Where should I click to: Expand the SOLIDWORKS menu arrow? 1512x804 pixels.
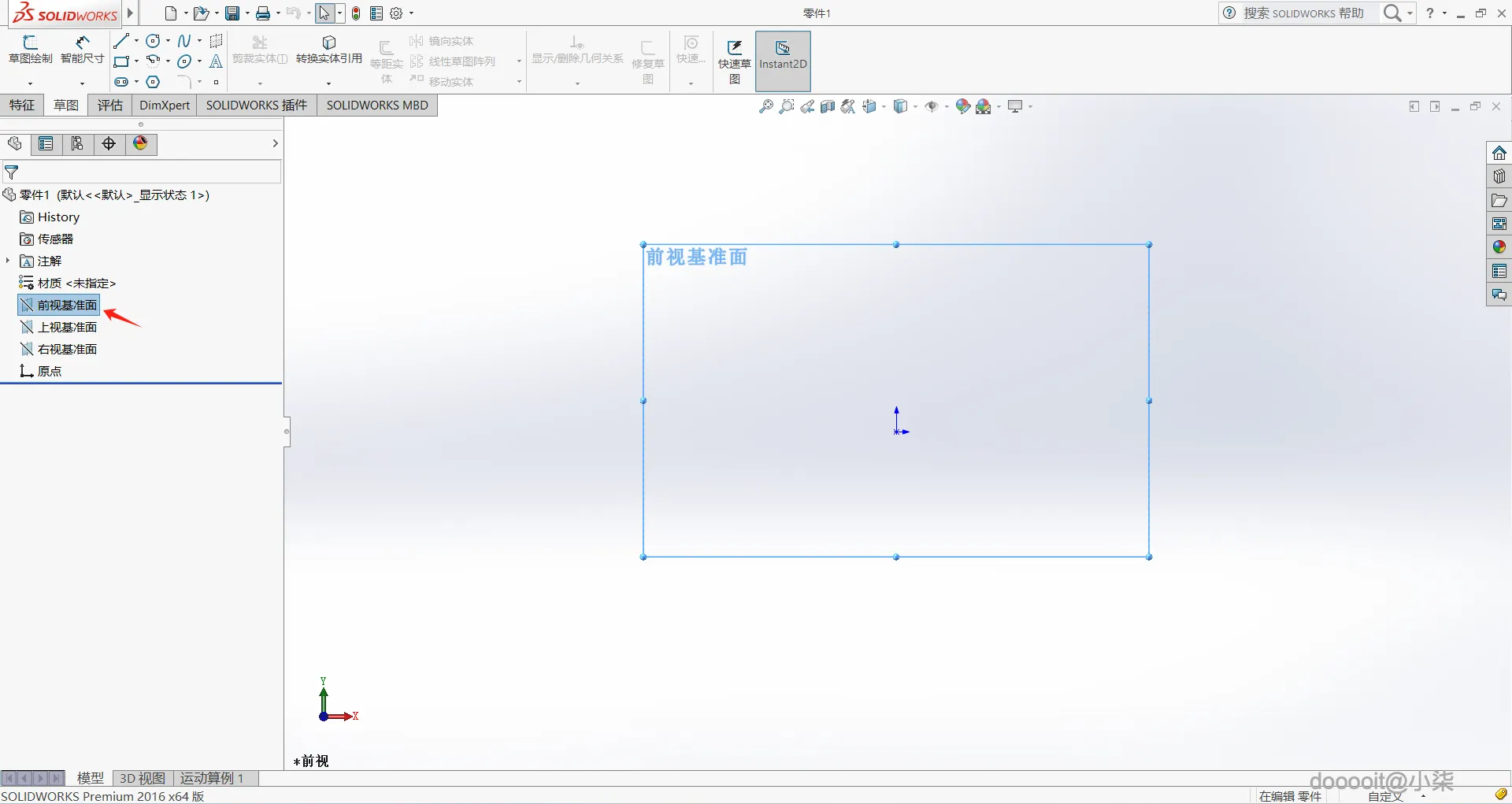point(131,13)
